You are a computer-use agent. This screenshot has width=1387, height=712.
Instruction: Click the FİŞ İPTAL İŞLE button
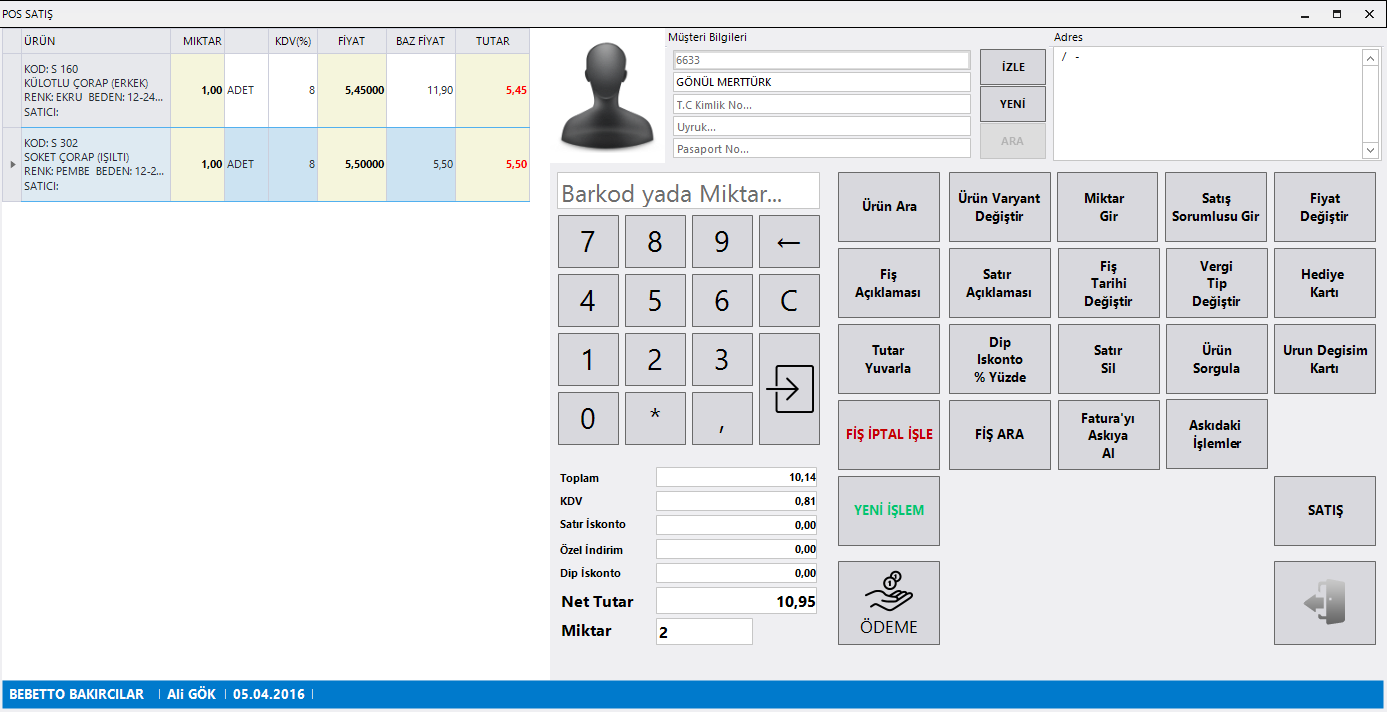tap(888, 435)
